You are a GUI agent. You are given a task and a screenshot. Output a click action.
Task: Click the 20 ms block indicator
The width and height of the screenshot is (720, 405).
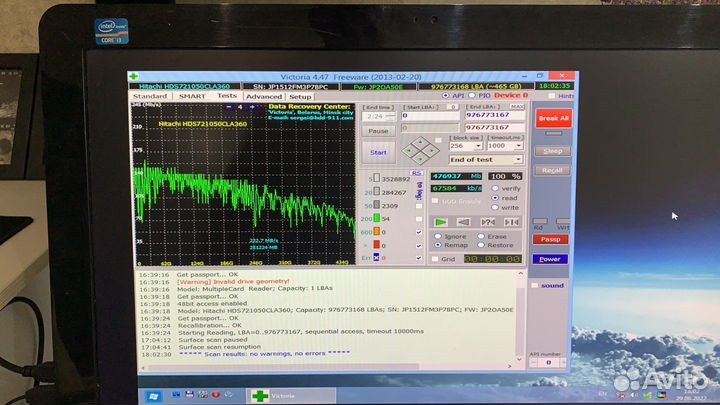(x=377, y=191)
